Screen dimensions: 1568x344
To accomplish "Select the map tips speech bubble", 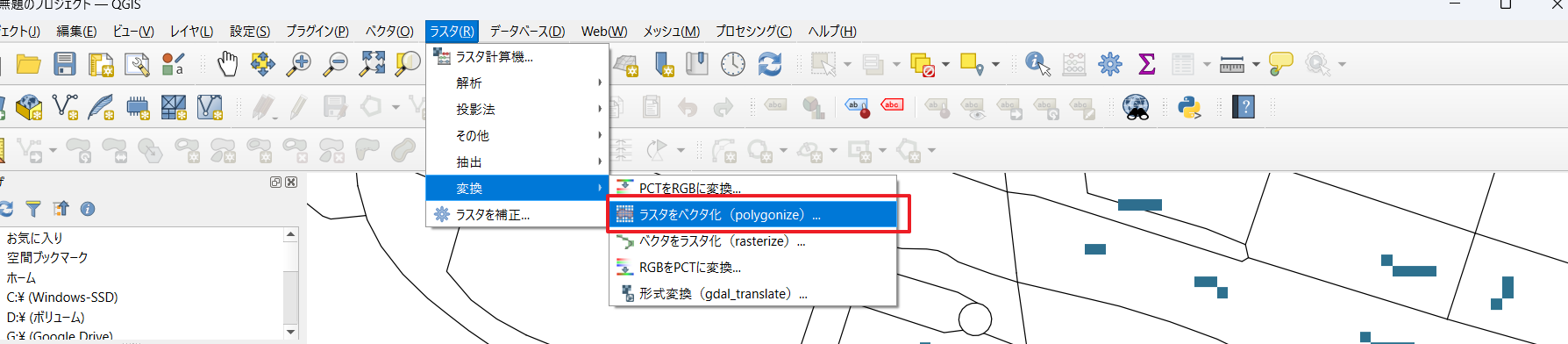I will (1281, 64).
